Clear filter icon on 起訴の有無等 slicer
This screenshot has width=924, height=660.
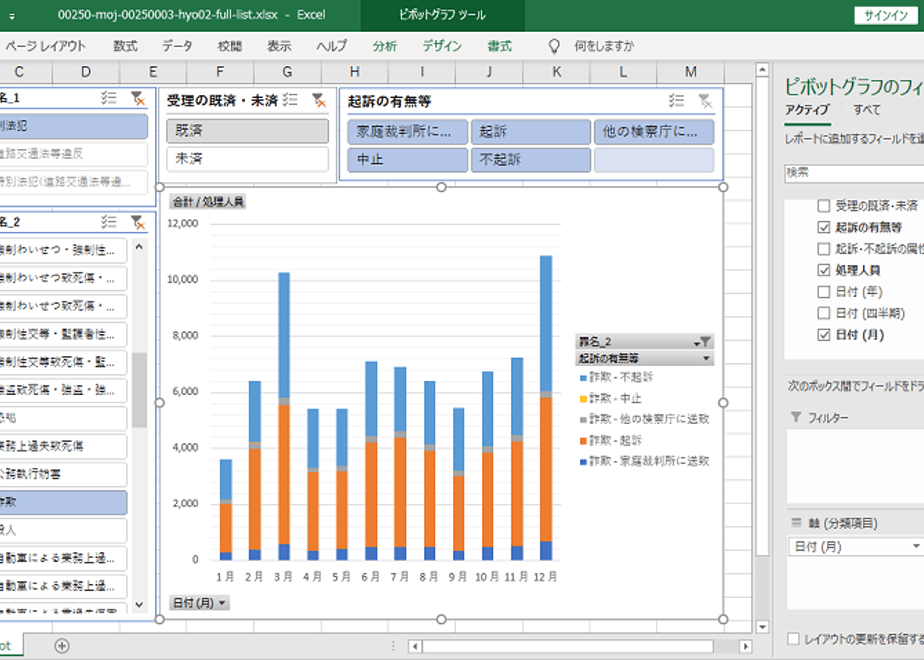point(705,101)
